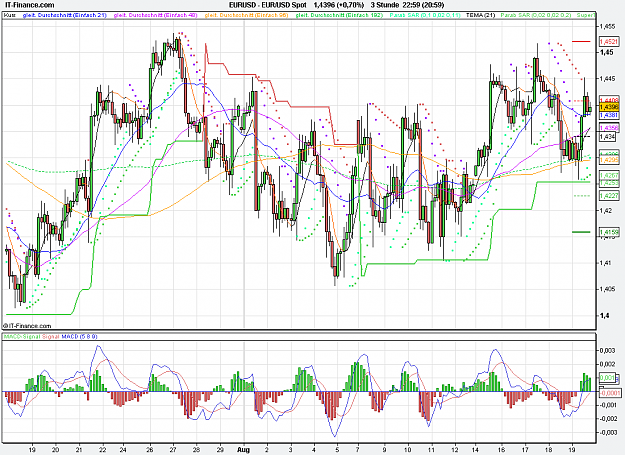
Task: Select the 'EURUSD - EUR/USD Spot' instrument title
Action: click(x=267, y=5)
